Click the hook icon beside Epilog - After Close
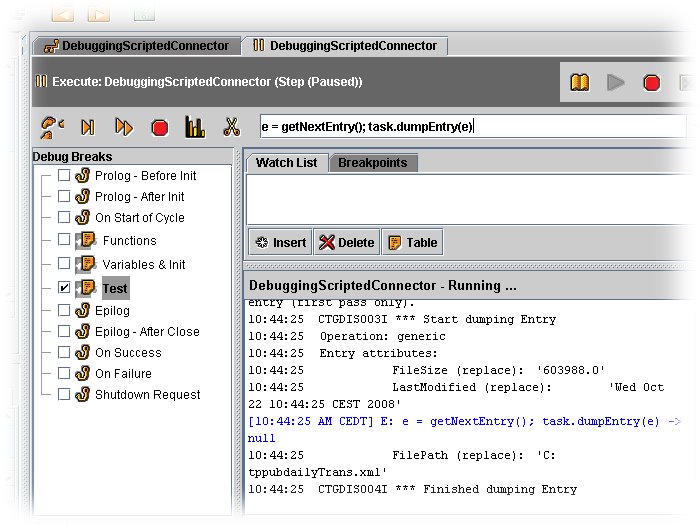This screenshot has width=700, height=528. point(83,332)
